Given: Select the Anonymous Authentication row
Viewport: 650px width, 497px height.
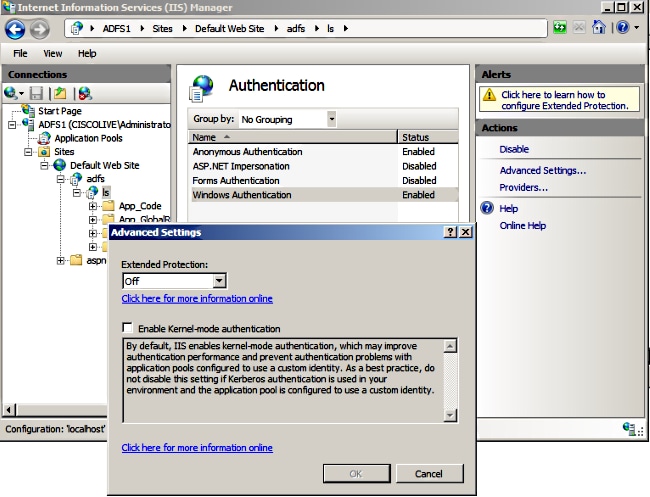Looking at the screenshot, I should point(325,152).
